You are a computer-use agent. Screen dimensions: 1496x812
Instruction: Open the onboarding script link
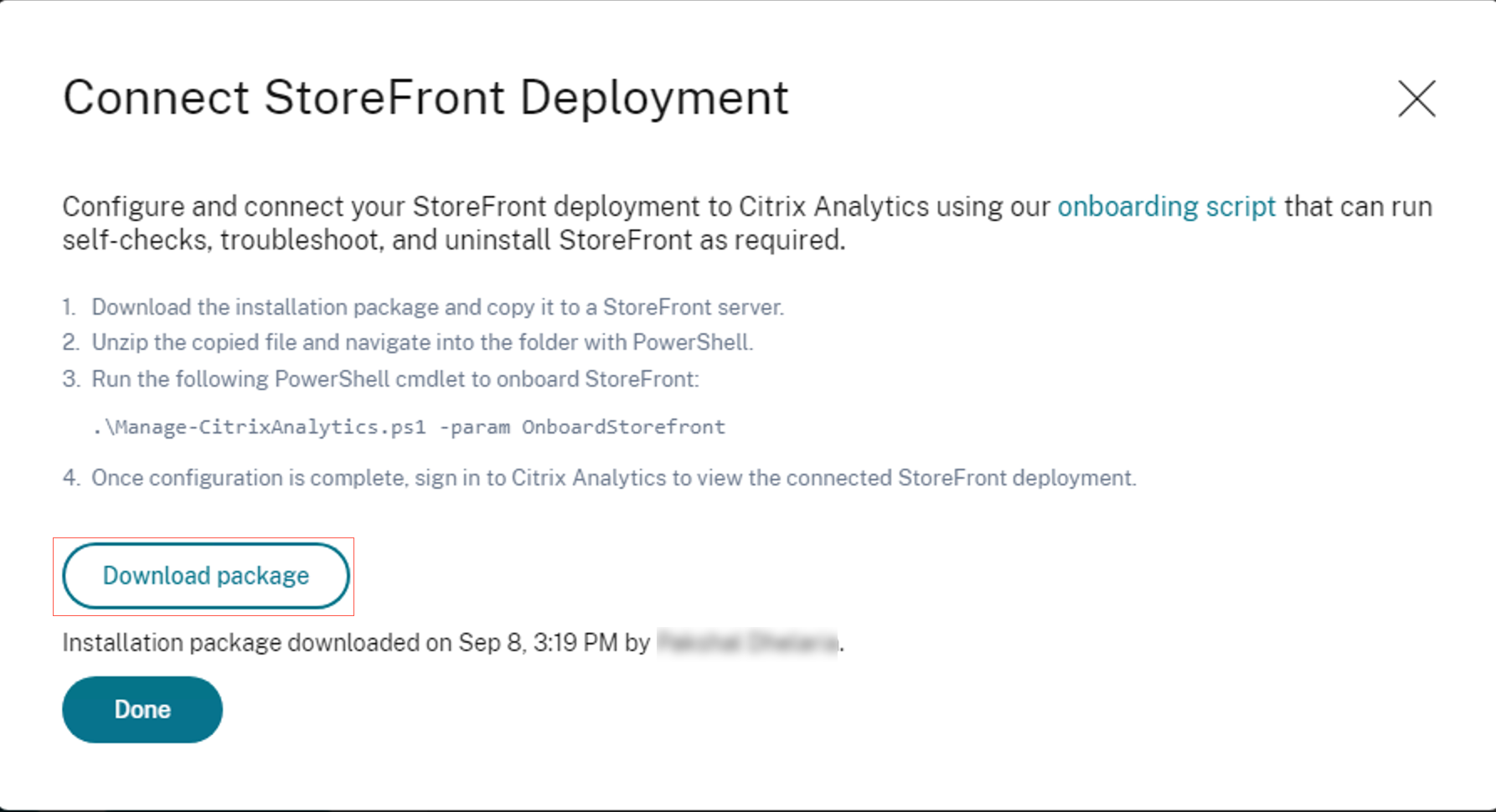pyautogui.click(x=1166, y=207)
